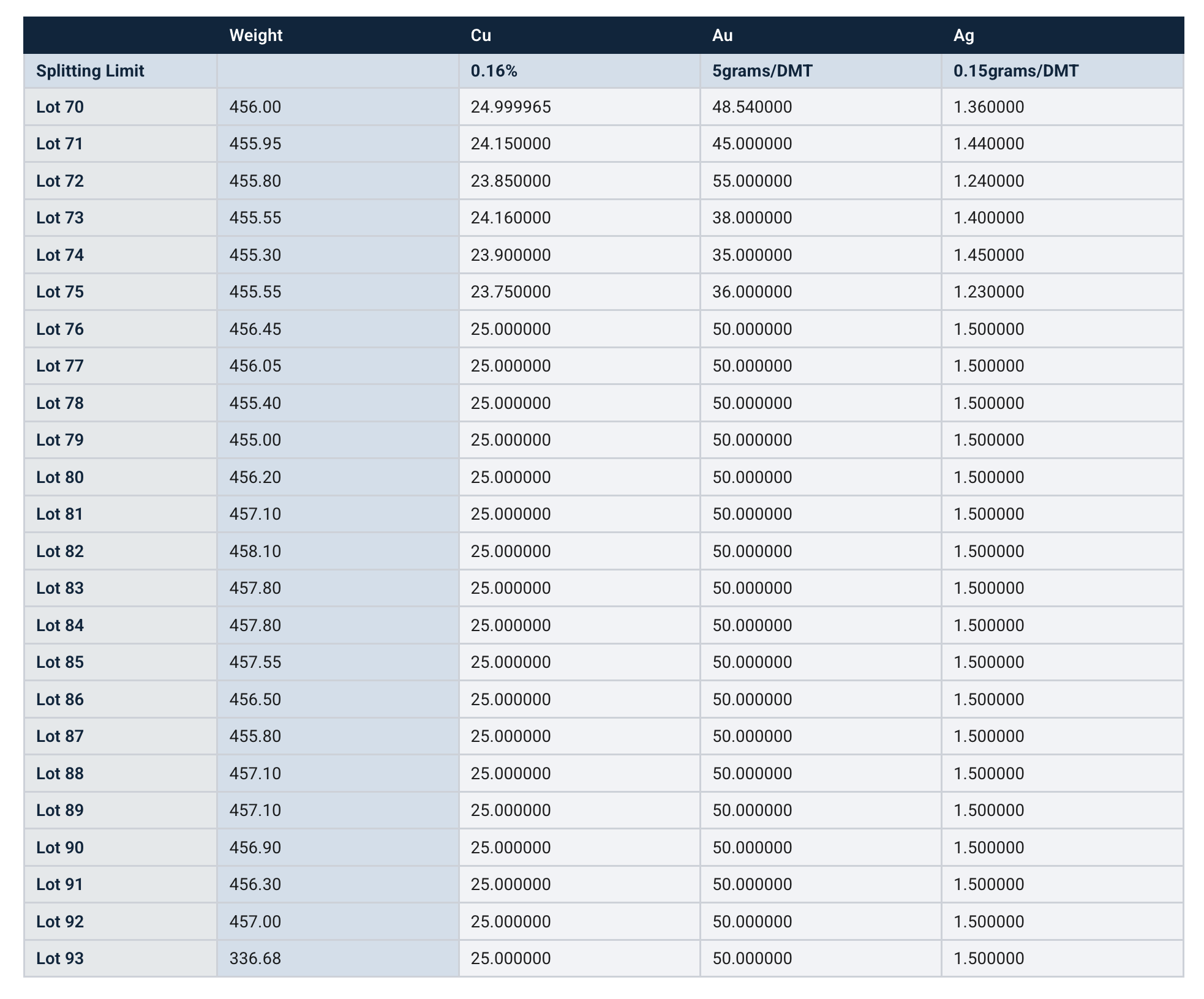The width and height of the screenshot is (1204, 999).
Task: Click Cu value 23.750000 in Lot 75
Action: 511,292
